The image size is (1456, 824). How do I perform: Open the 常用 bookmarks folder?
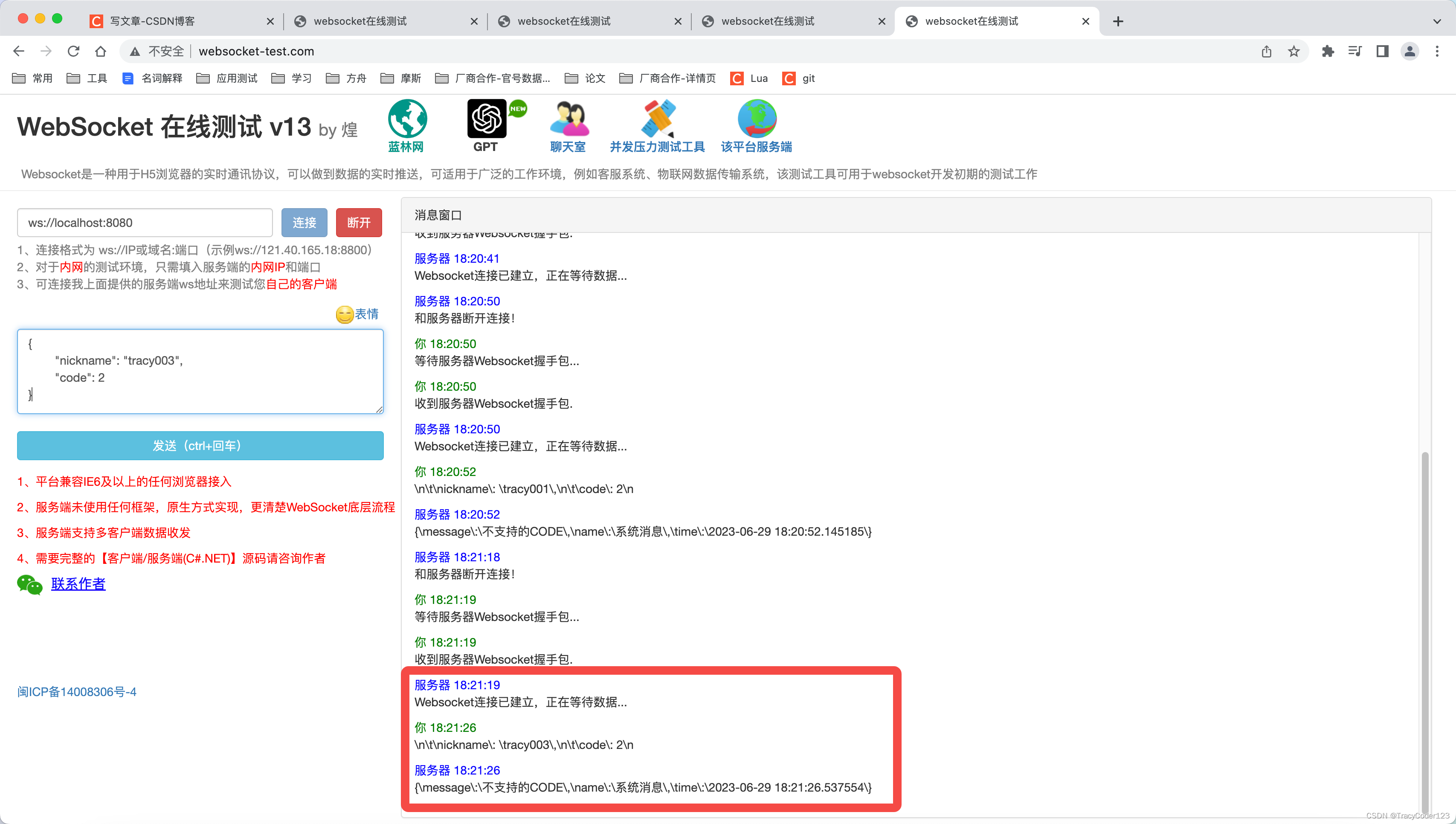point(32,78)
